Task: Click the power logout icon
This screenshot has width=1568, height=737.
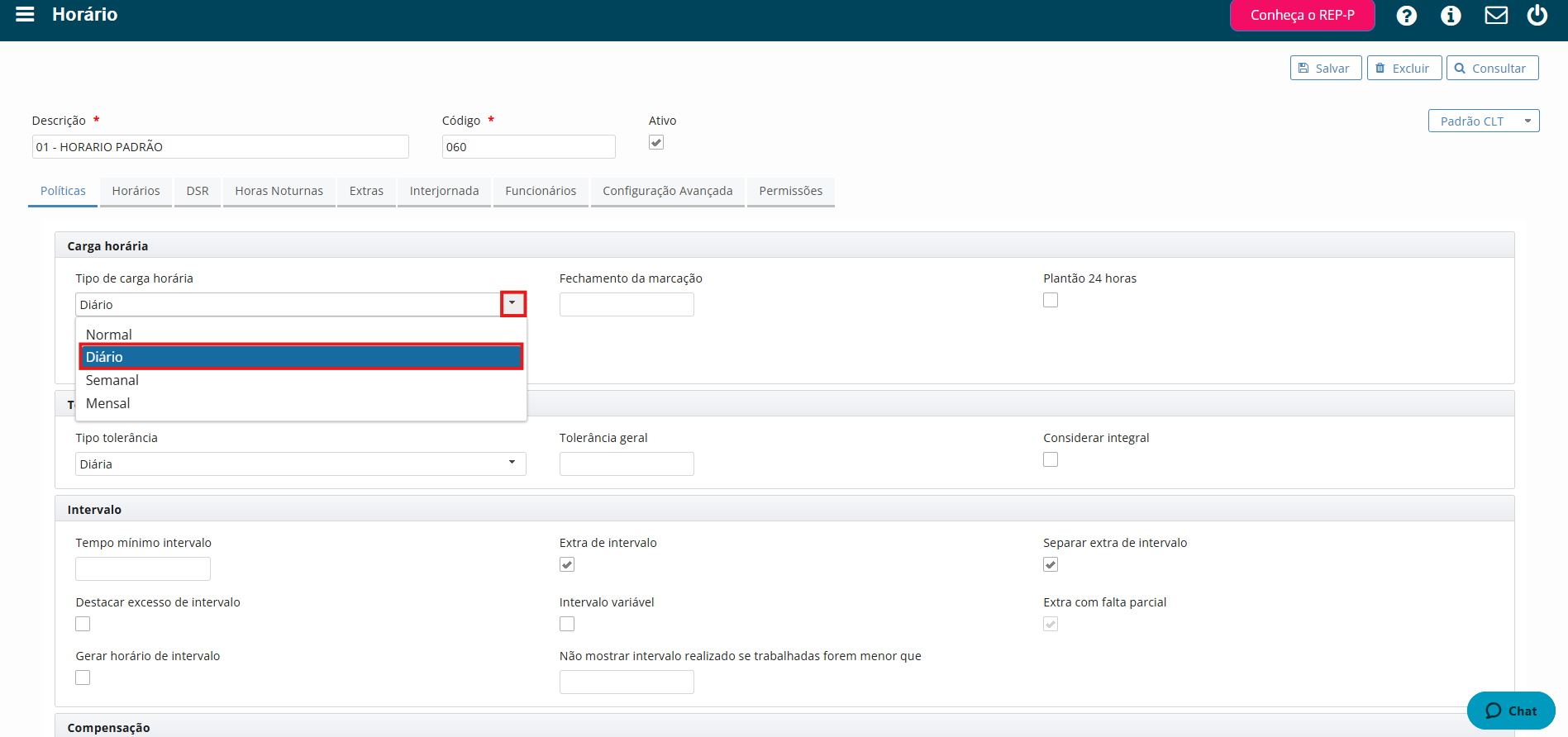Action: [1537, 15]
